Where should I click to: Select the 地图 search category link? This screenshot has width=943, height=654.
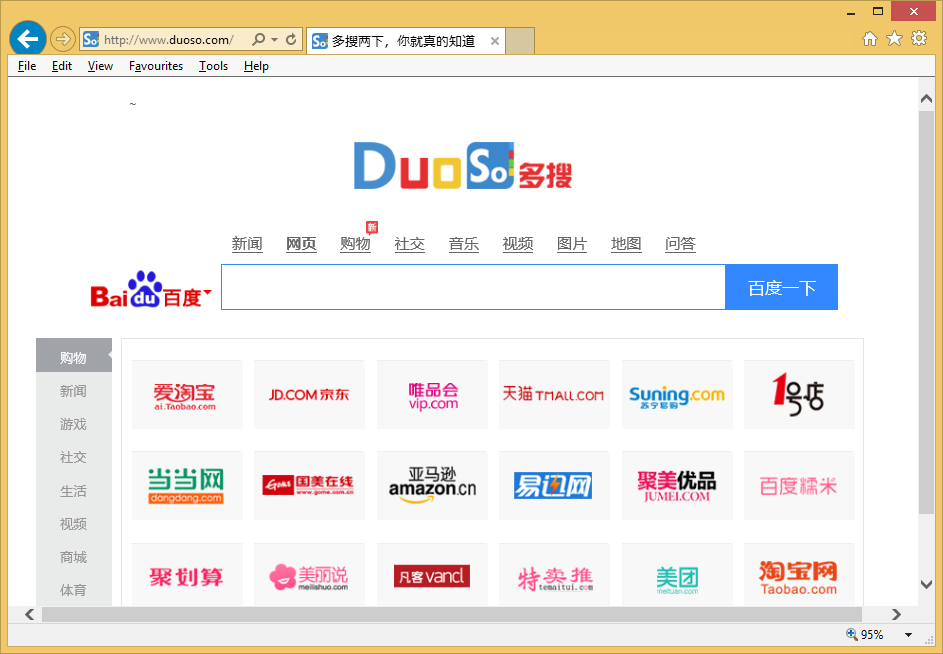[626, 244]
